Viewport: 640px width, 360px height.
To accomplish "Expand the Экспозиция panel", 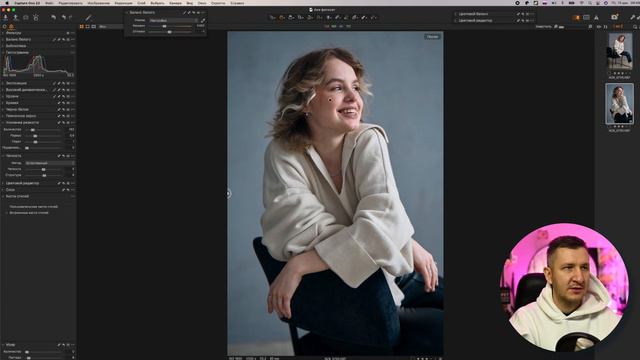I will 3,83.
